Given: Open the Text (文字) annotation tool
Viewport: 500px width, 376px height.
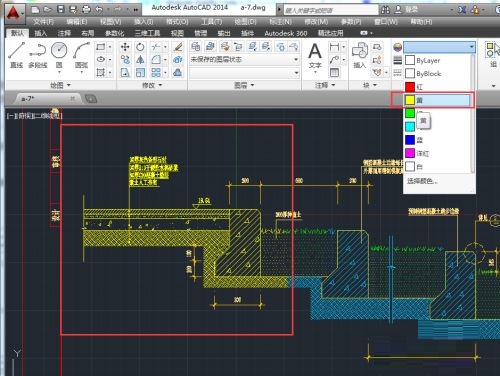Looking at the screenshot, I should 315,57.
